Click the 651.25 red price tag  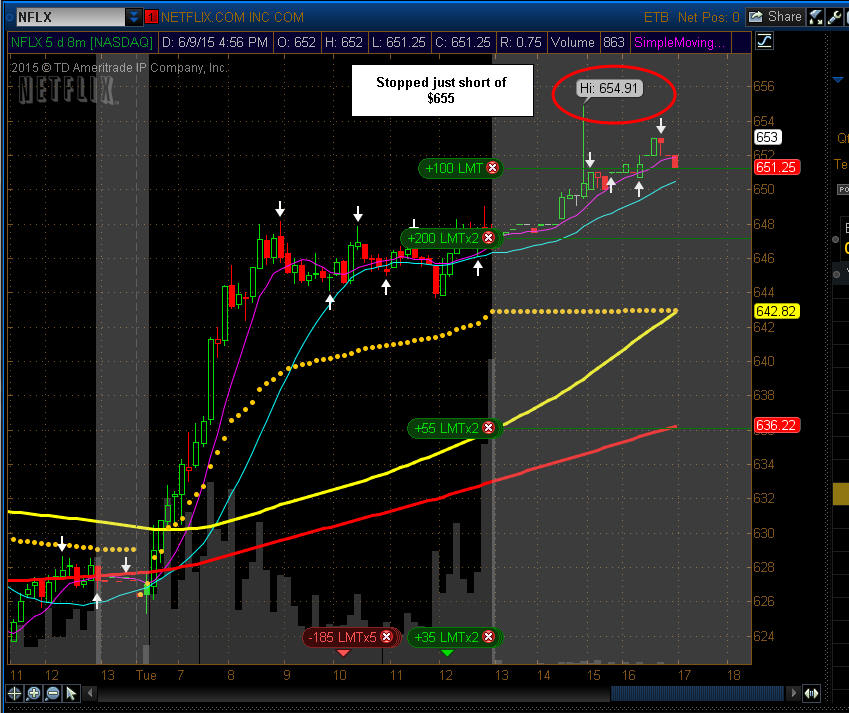click(x=776, y=167)
